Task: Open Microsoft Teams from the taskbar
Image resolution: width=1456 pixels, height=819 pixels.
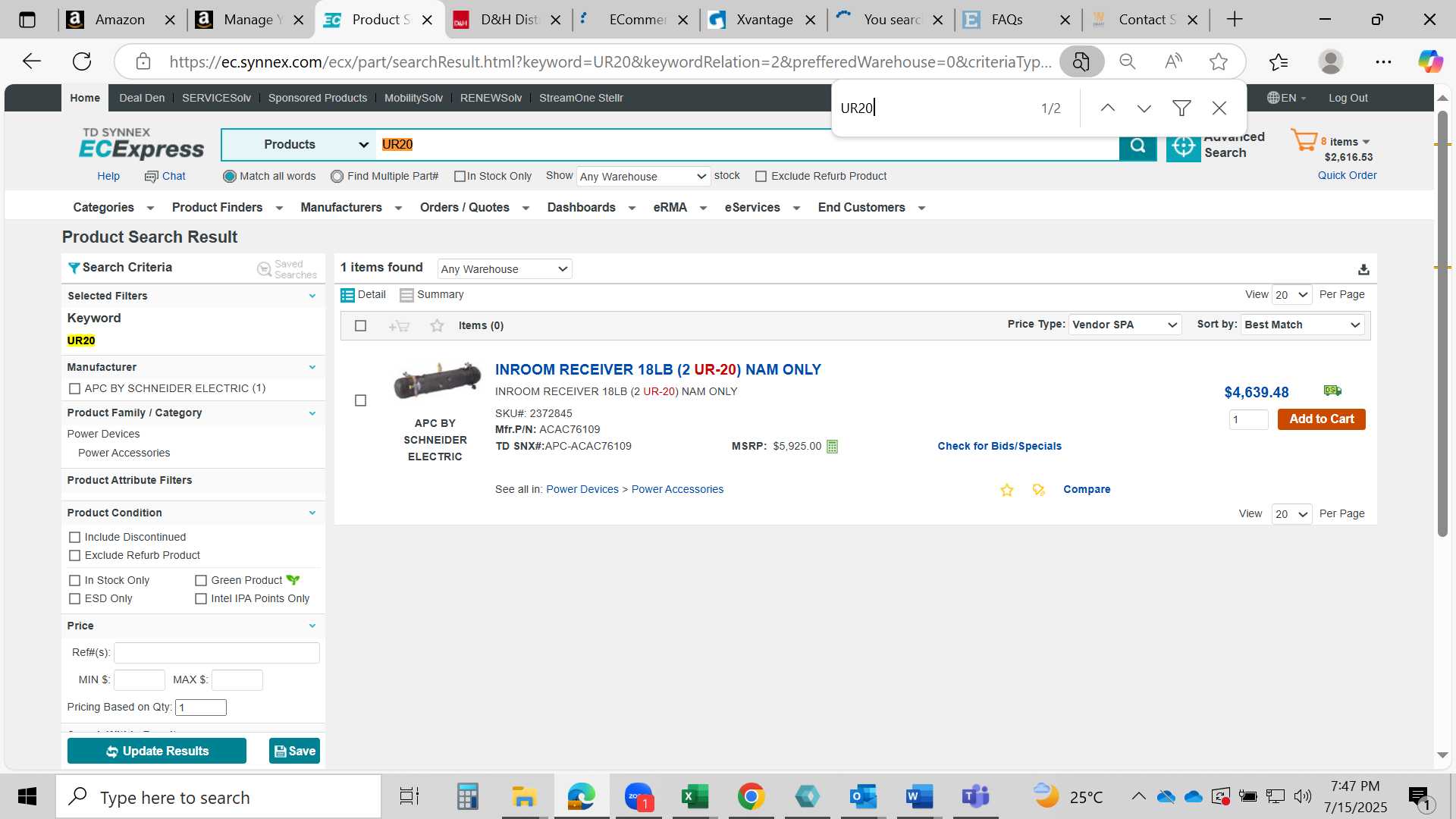Action: 975,797
